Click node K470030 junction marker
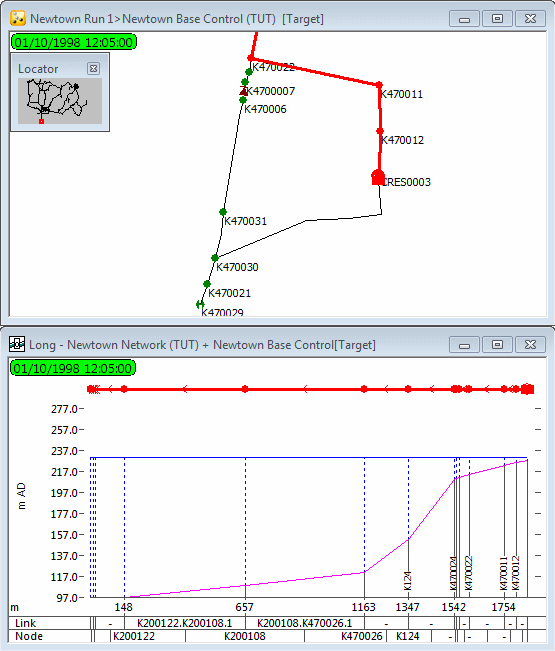 pos(215,258)
